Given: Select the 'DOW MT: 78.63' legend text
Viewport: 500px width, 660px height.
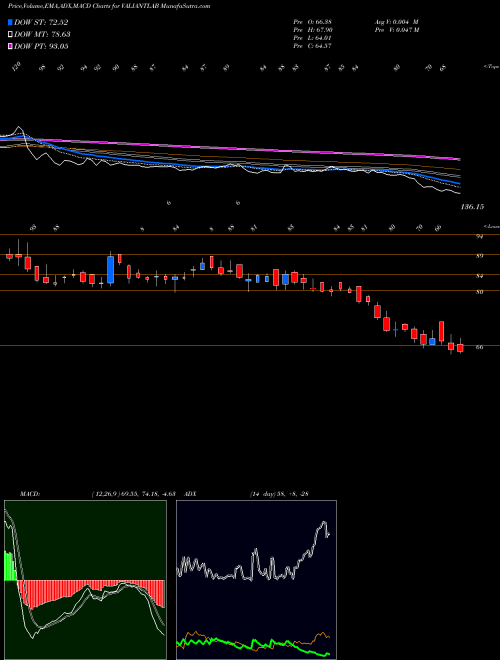Looking at the screenshot, I should pyautogui.click(x=42, y=34).
